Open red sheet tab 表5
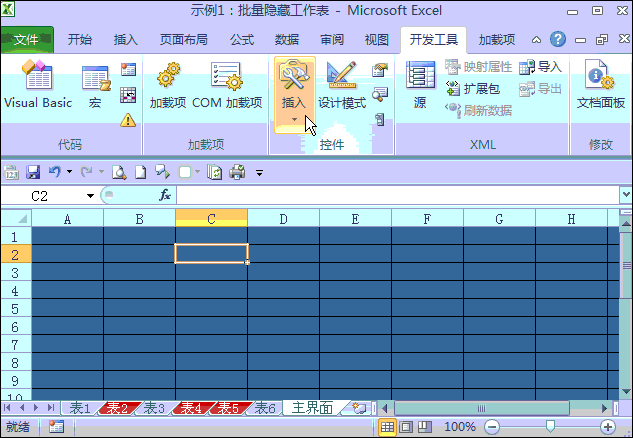The image size is (633, 438). 228,408
